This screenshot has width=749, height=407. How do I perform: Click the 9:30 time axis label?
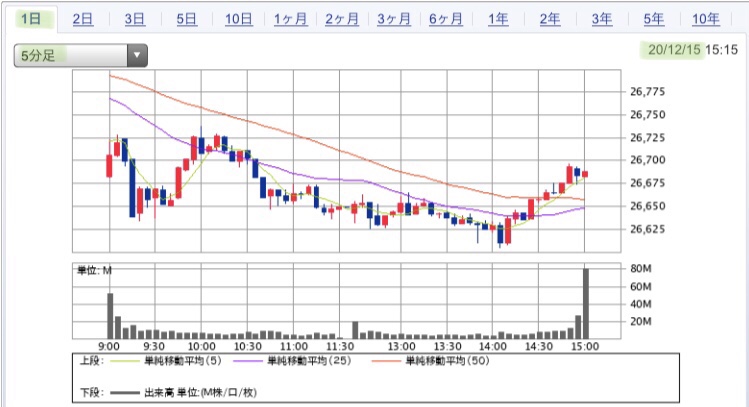[x=154, y=347]
